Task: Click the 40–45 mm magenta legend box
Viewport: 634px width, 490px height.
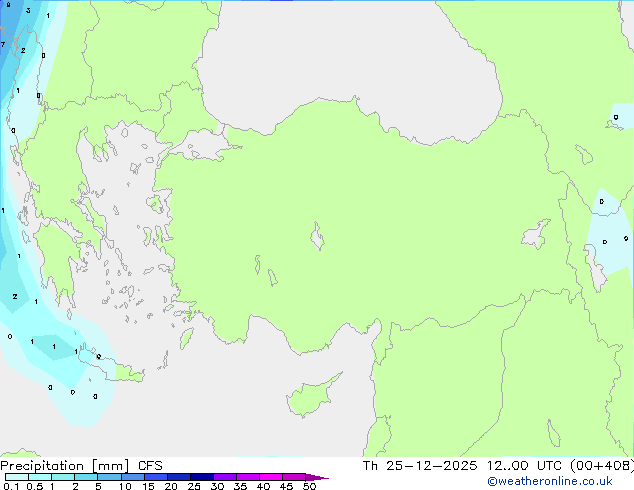Action: click(271, 477)
